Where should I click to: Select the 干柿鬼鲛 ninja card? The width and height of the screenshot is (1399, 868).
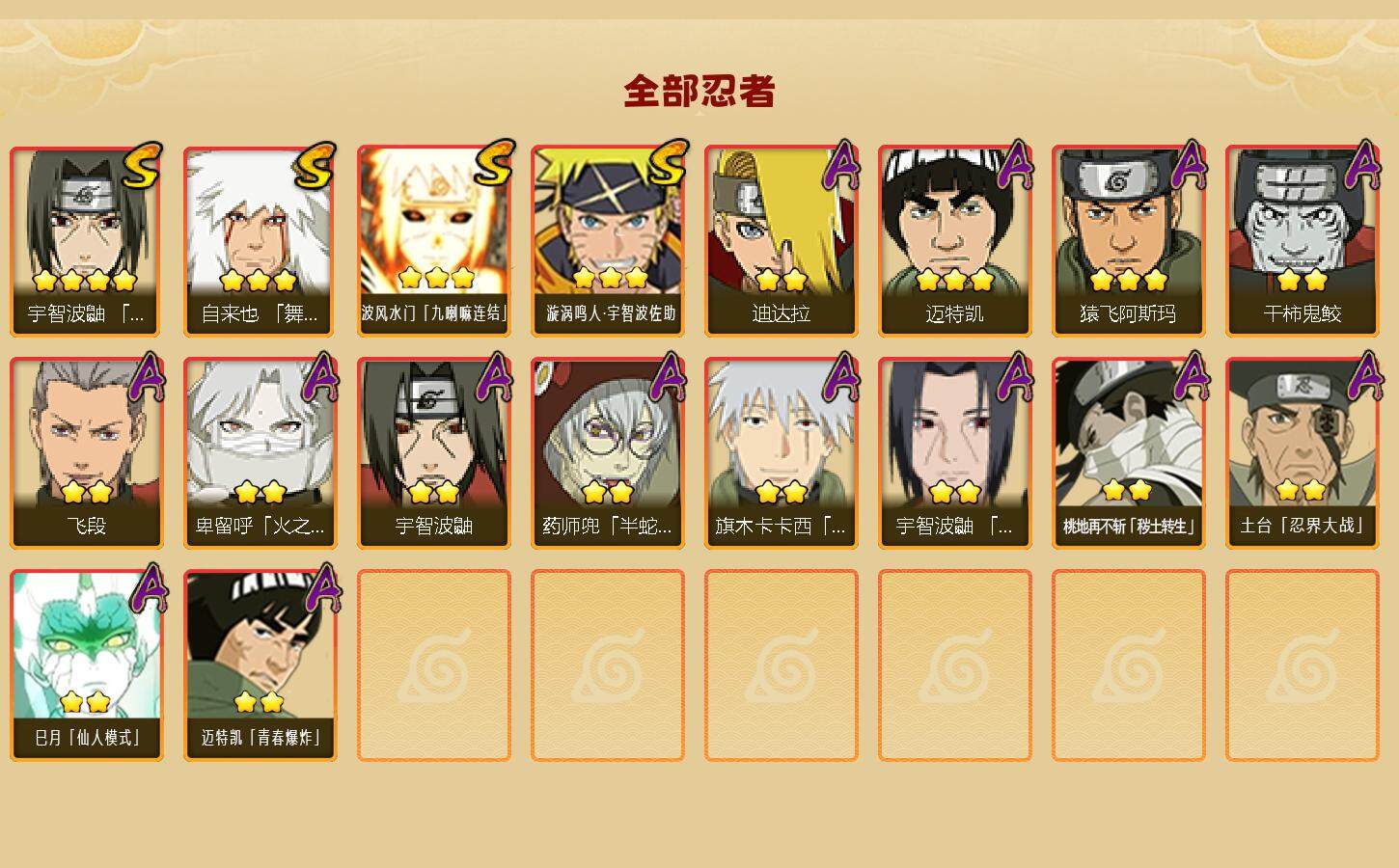(1302, 241)
